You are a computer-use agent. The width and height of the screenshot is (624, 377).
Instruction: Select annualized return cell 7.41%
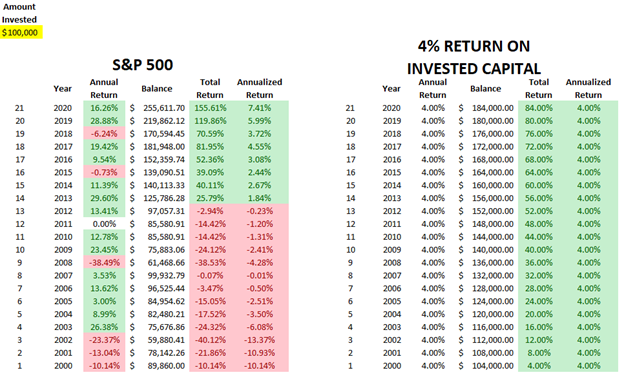(x=259, y=108)
